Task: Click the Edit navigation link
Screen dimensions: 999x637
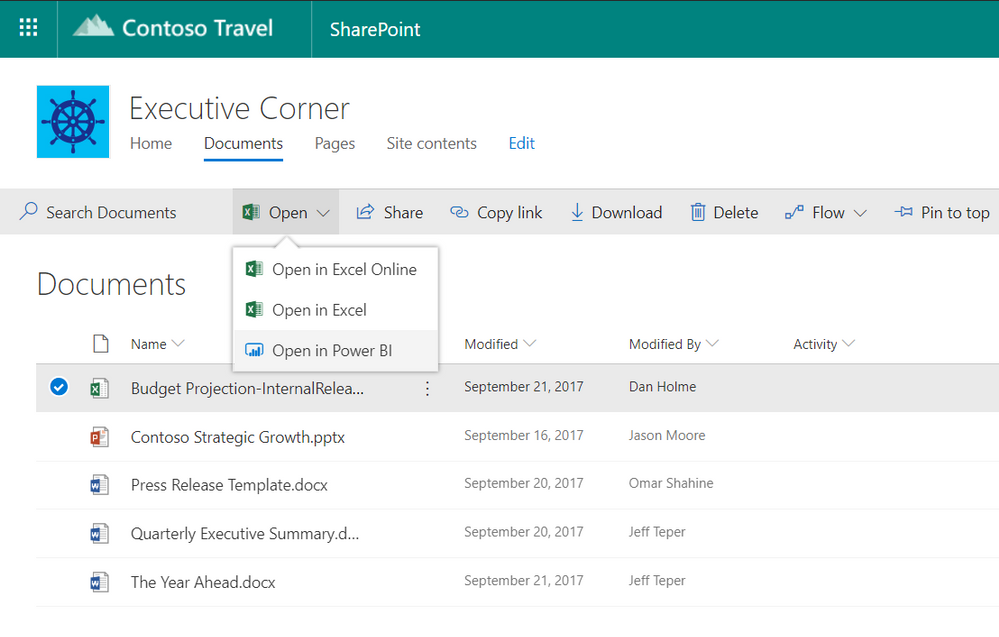Action: coord(521,143)
